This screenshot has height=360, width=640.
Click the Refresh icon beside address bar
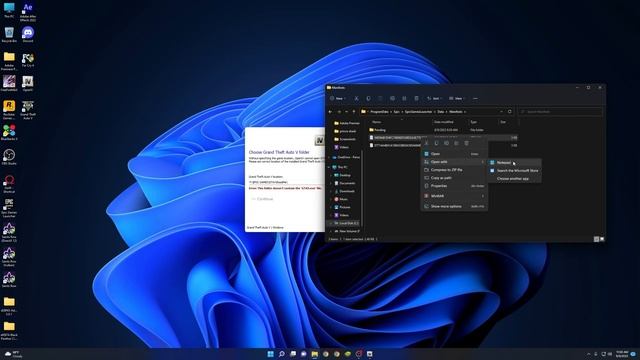509,111
